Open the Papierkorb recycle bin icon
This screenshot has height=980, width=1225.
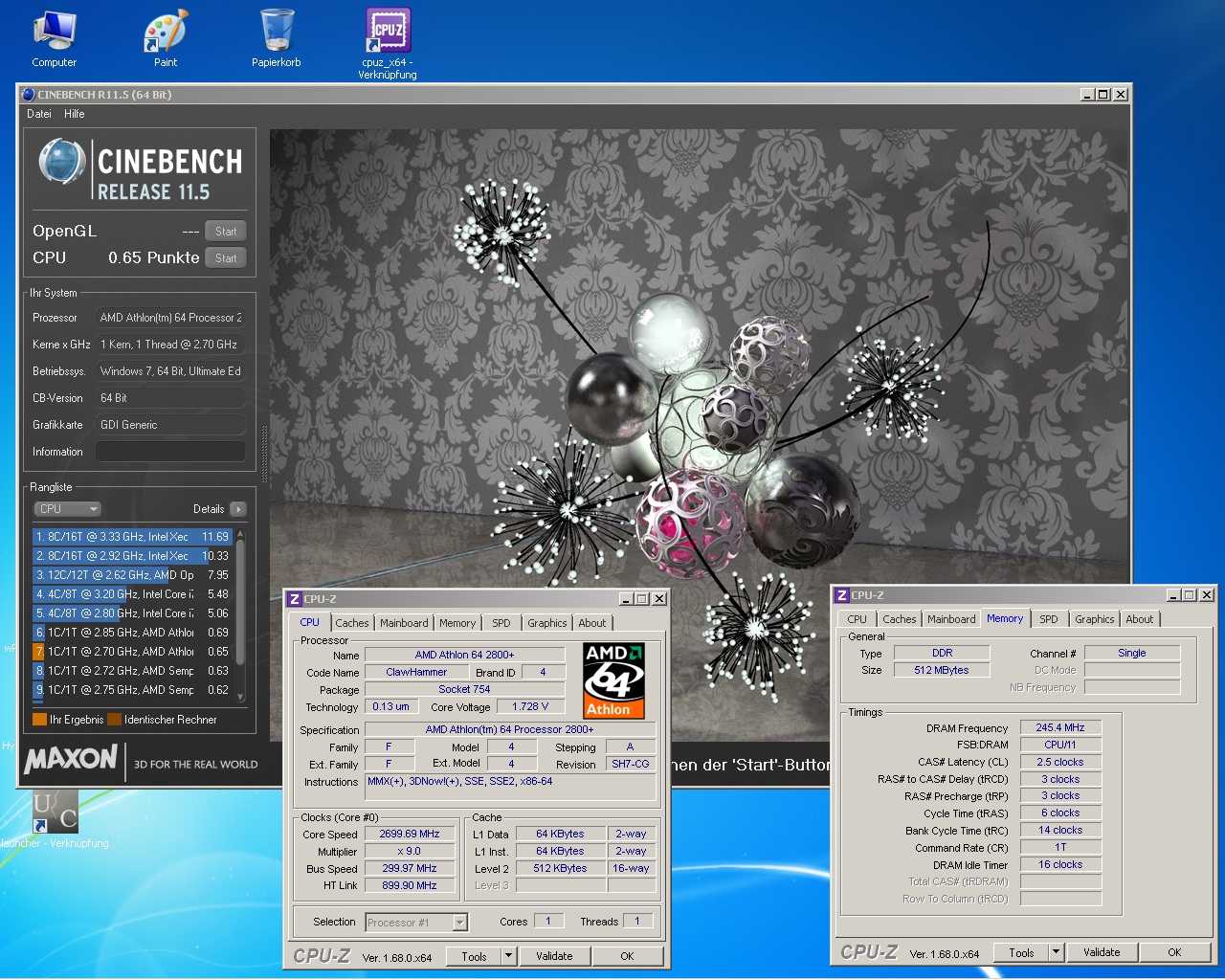[277, 38]
